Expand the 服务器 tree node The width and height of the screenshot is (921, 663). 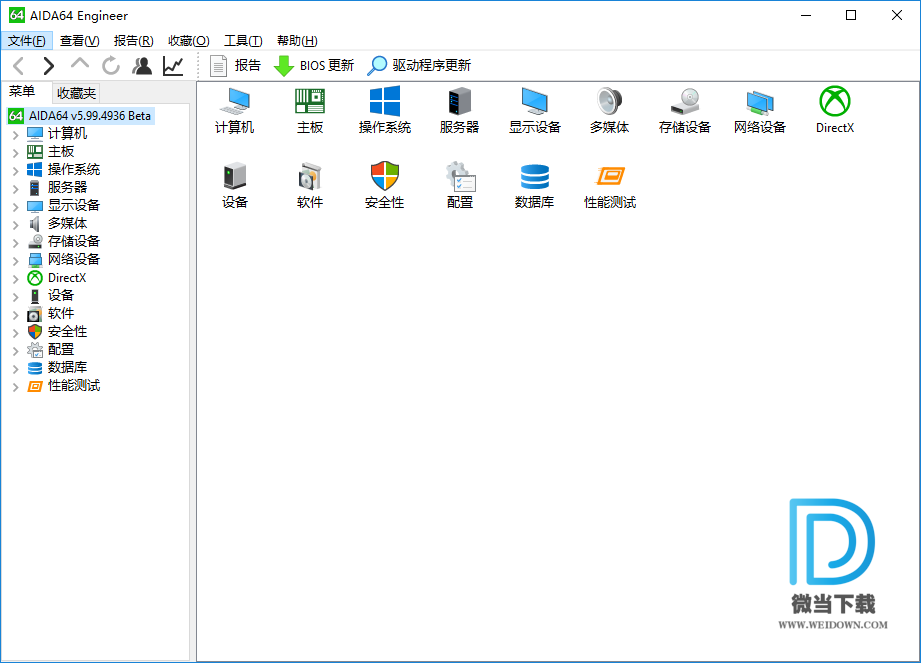click(x=15, y=189)
